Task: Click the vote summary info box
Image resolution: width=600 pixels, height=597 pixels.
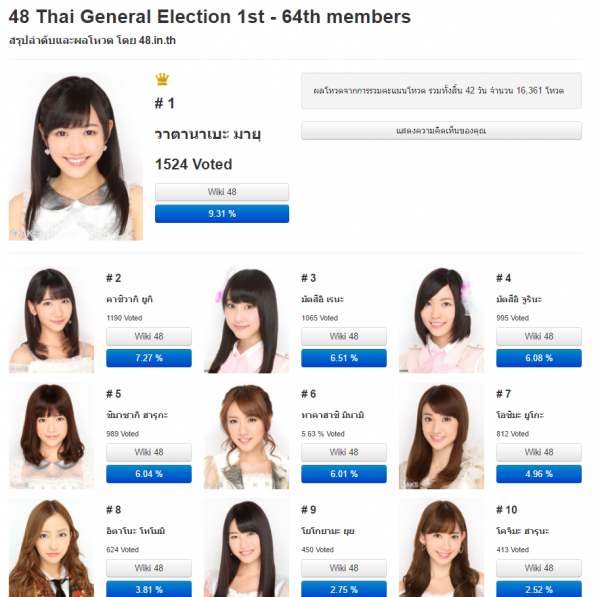Action: pyautogui.click(x=441, y=91)
